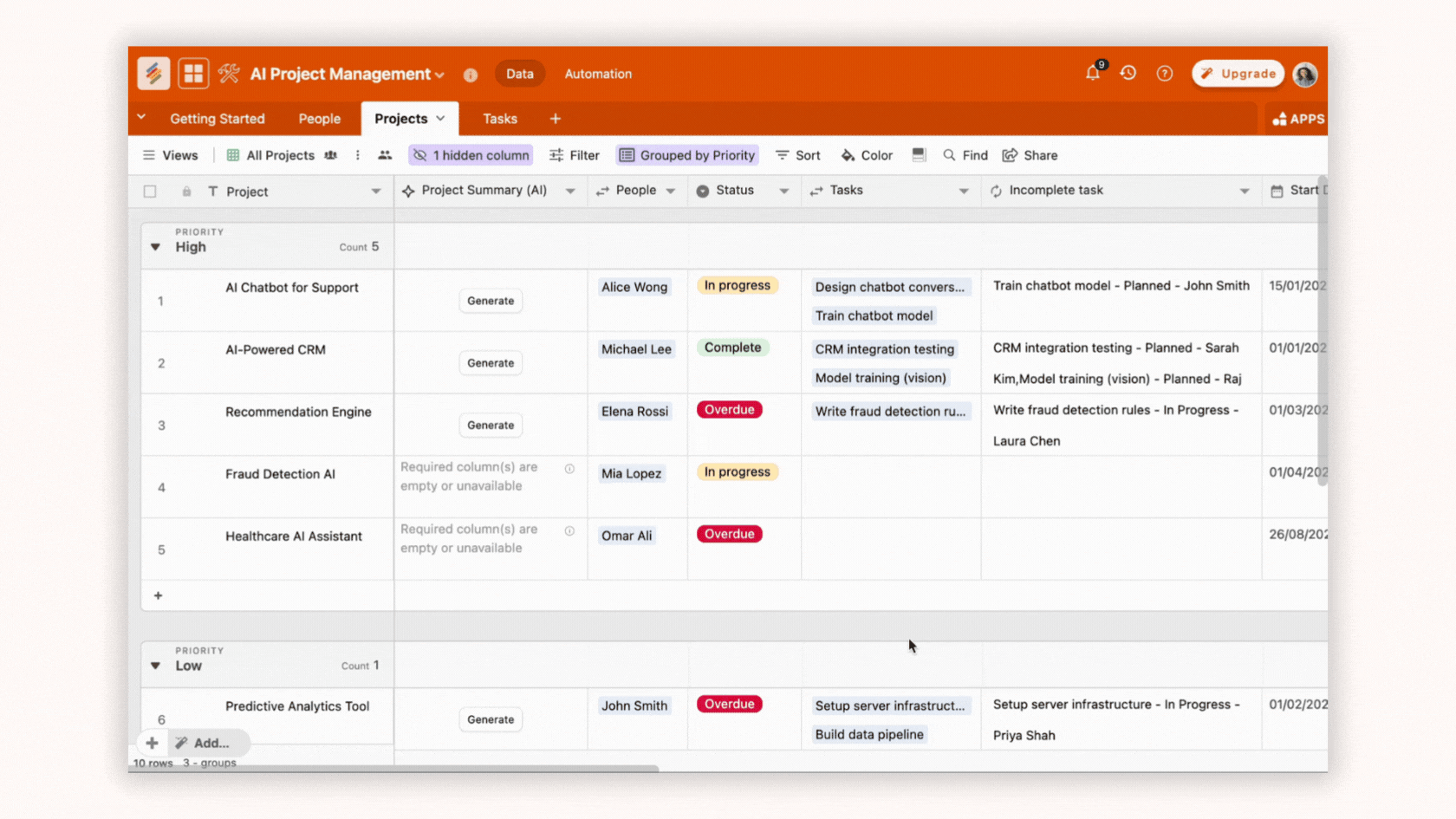Switch to the People tab
The image size is (1456, 819).
click(319, 119)
